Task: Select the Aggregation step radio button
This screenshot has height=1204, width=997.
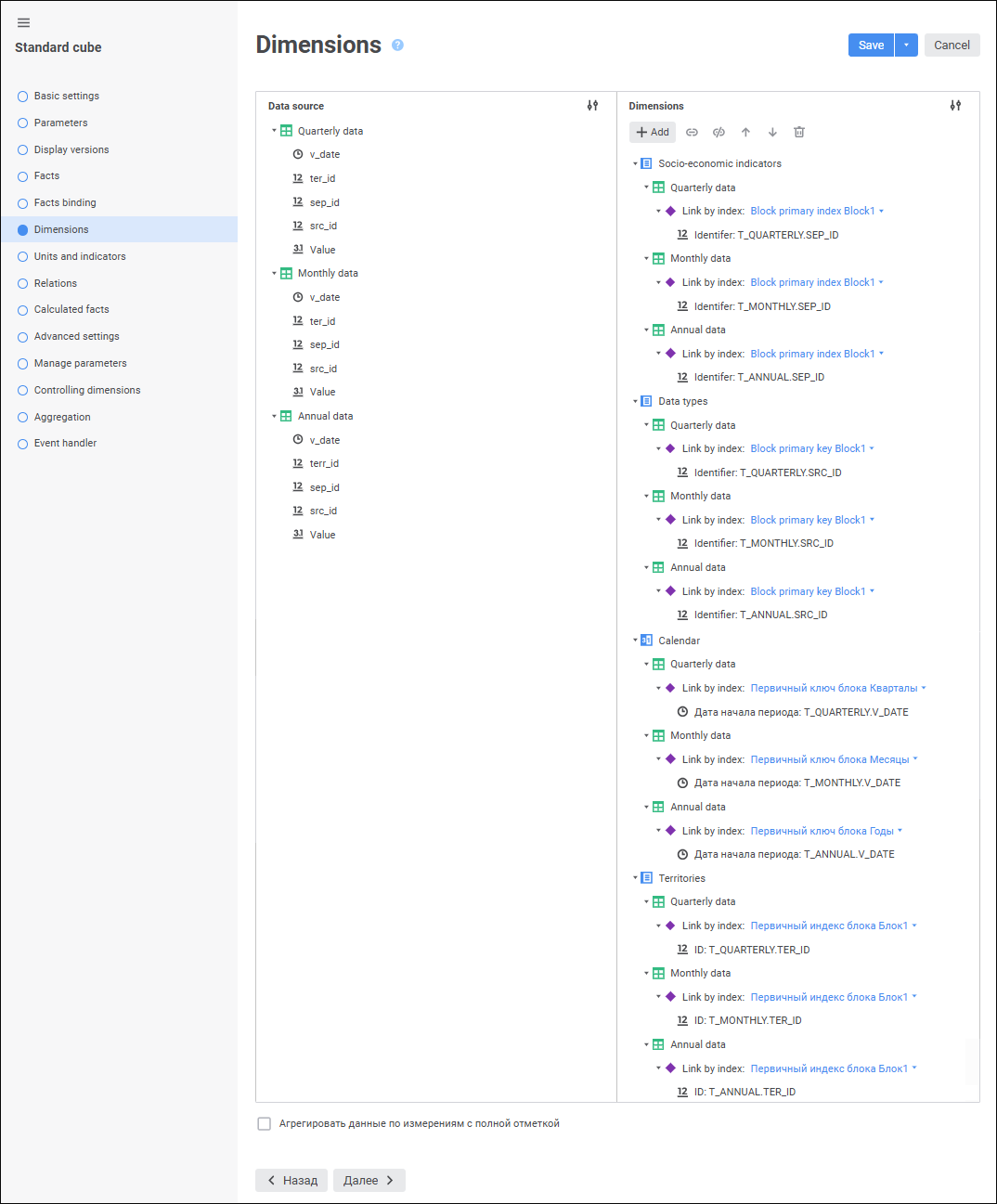Action: click(x=23, y=418)
